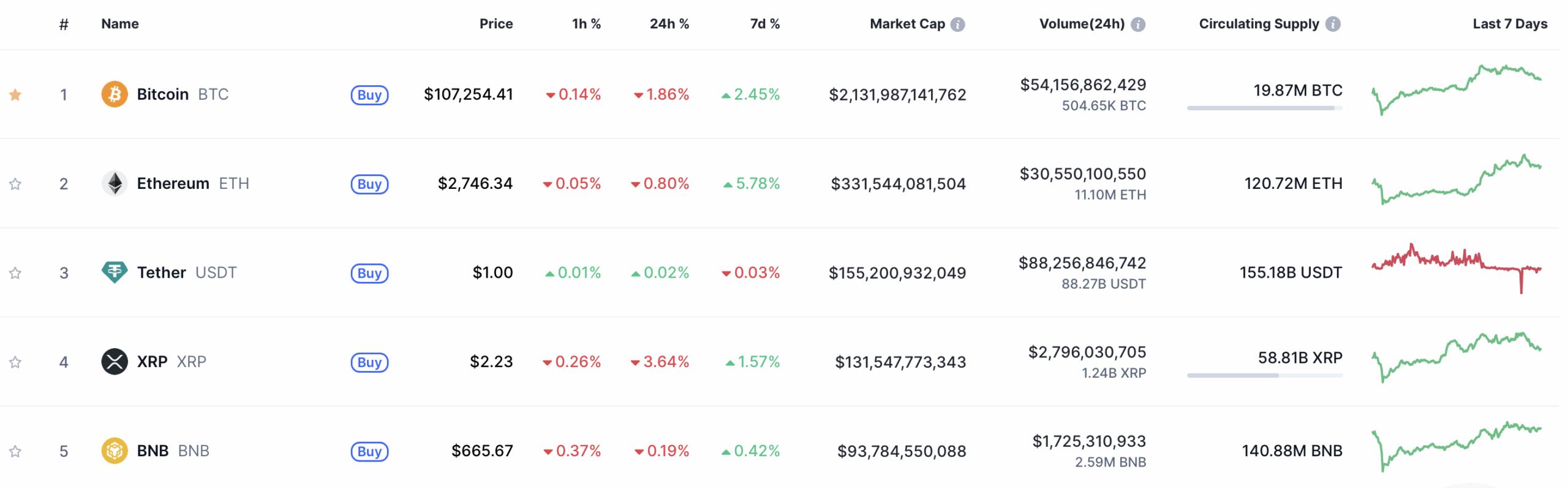1568x488 pixels.
Task: Click Buy next to Ethereum
Action: click(x=369, y=183)
